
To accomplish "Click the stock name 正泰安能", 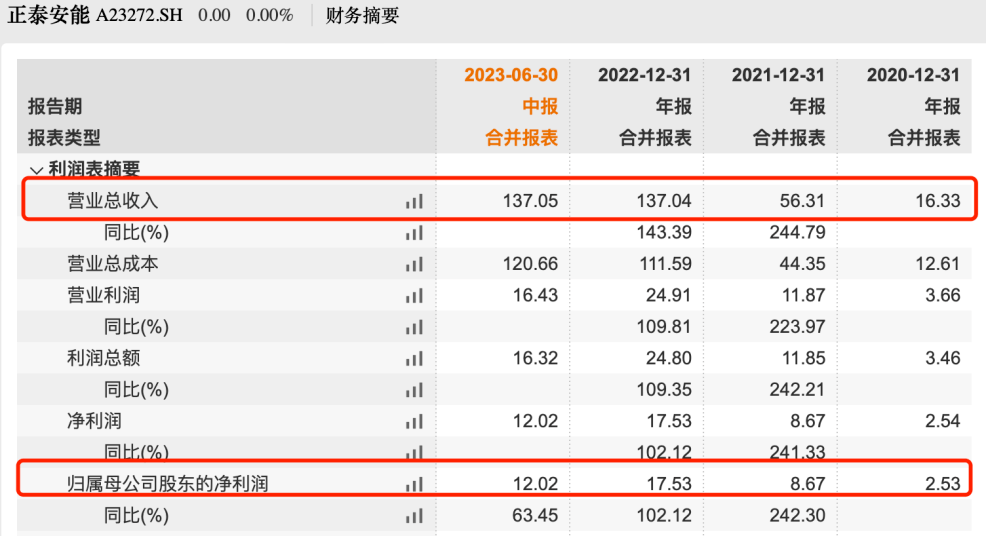I will coord(48,16).
